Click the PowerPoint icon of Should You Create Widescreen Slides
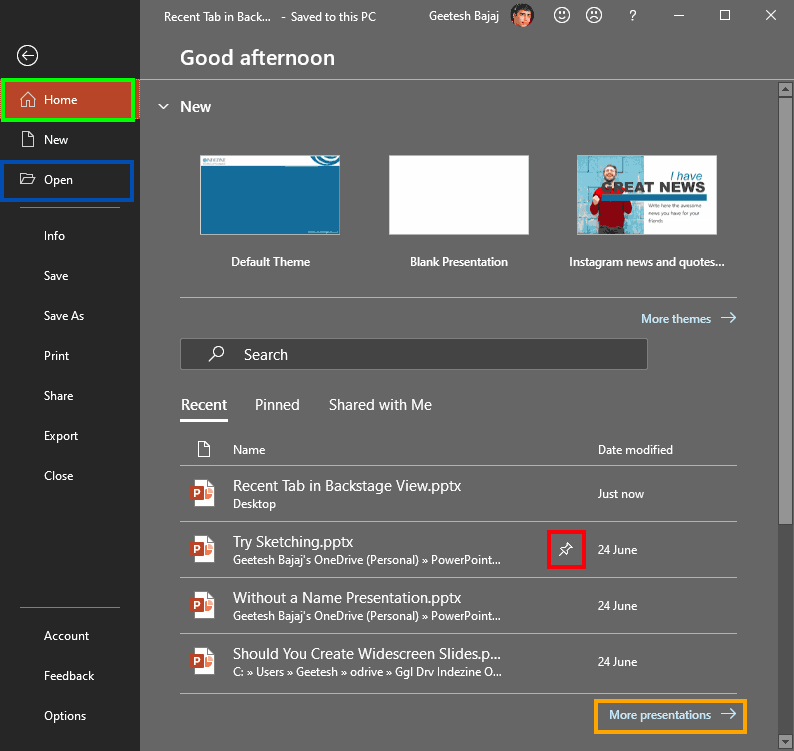The width and height of the screenshot is (794, 751). tap(203, 661)
